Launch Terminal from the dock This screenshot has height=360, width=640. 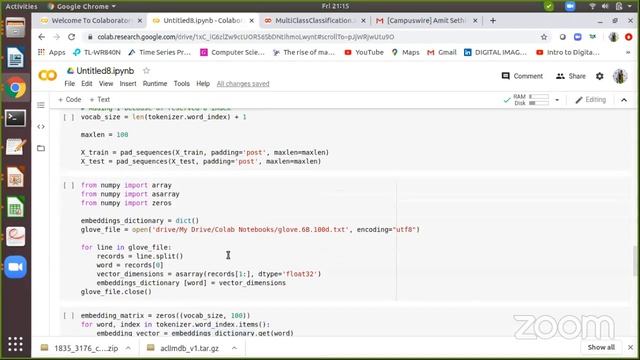point(16,118)
